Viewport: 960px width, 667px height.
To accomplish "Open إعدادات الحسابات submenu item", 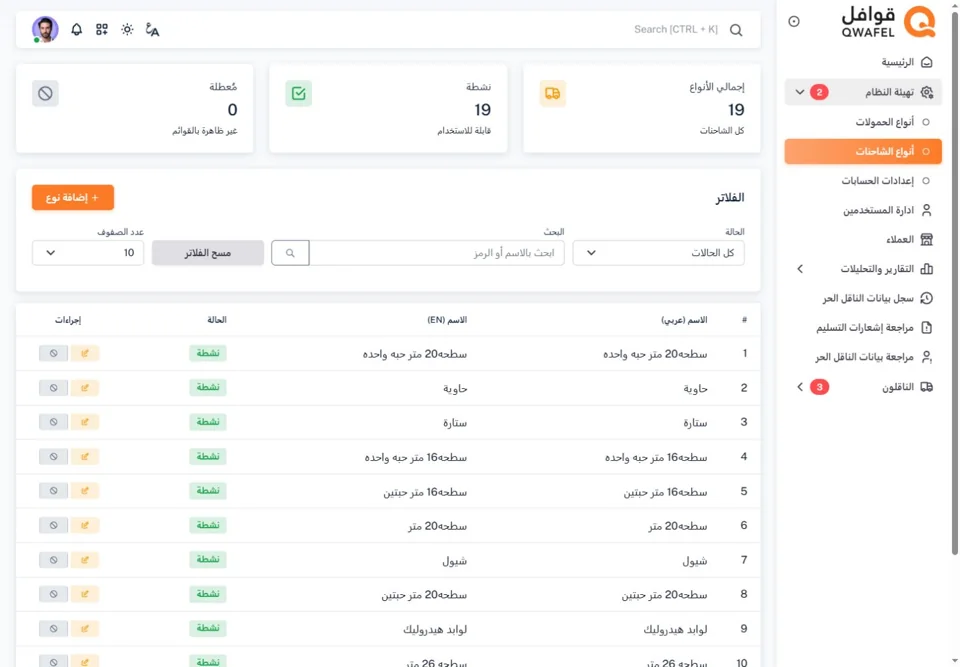I will (x=863, y=181).
